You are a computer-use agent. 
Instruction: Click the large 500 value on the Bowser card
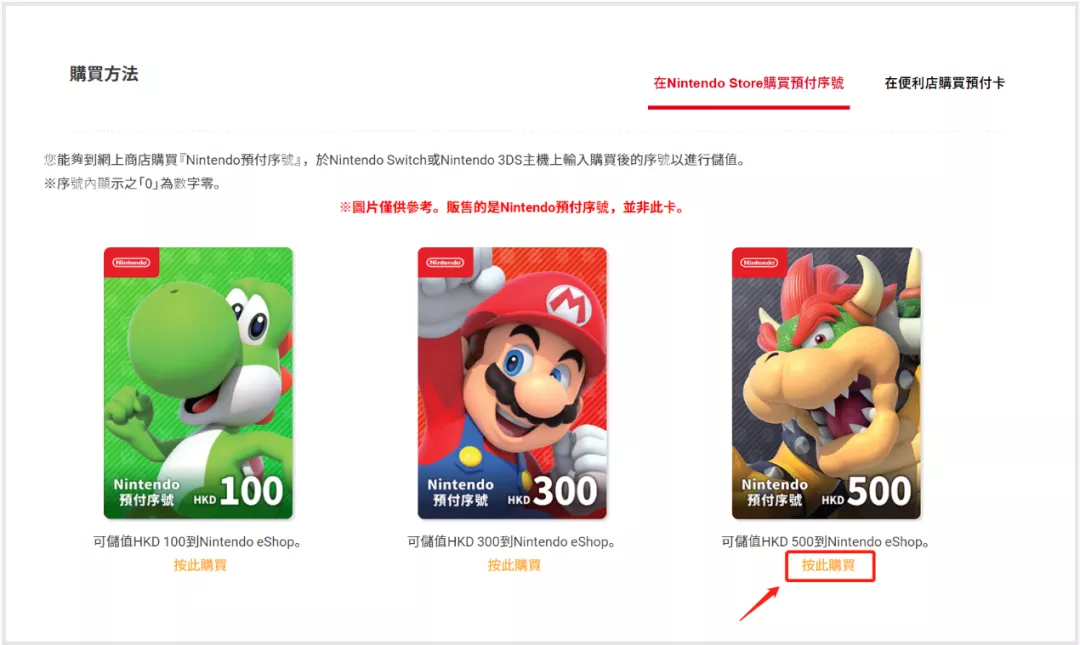tap(879, 491)
